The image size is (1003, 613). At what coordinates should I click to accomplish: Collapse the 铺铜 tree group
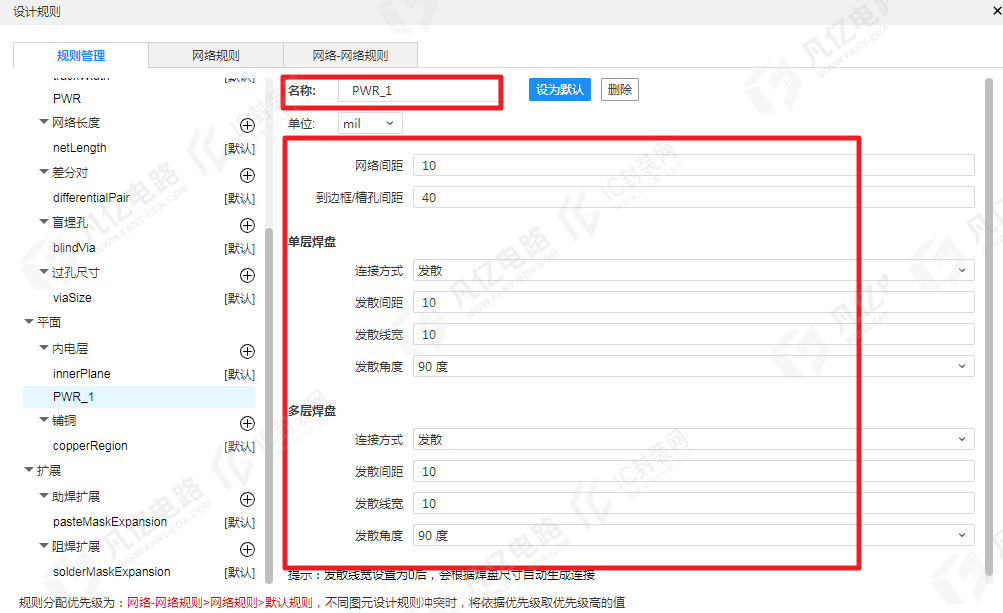[43, 420]
